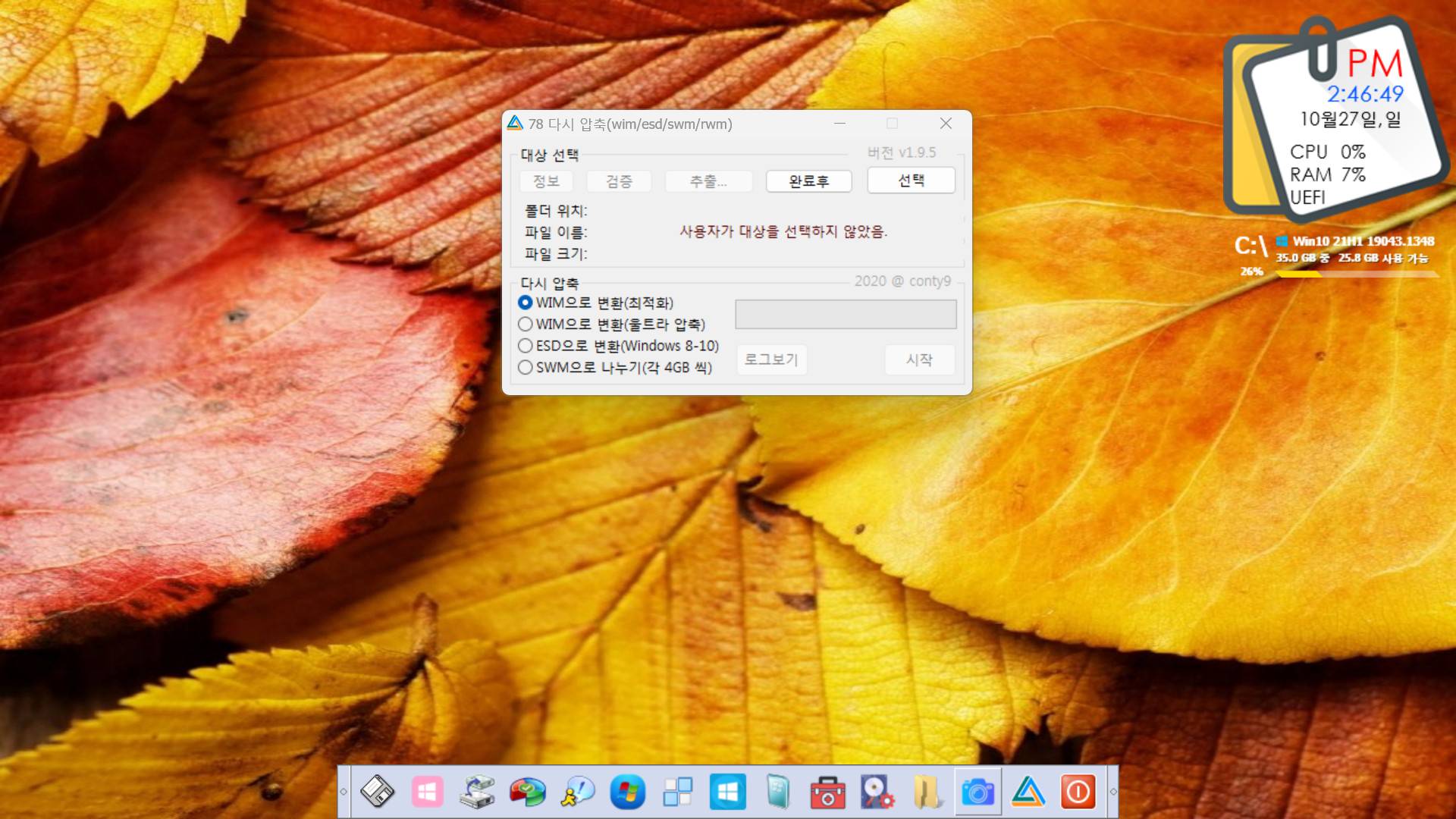This screenshot has height=819, width=1456.
Task: Click the 추출... button
Action: pos(708,181)
